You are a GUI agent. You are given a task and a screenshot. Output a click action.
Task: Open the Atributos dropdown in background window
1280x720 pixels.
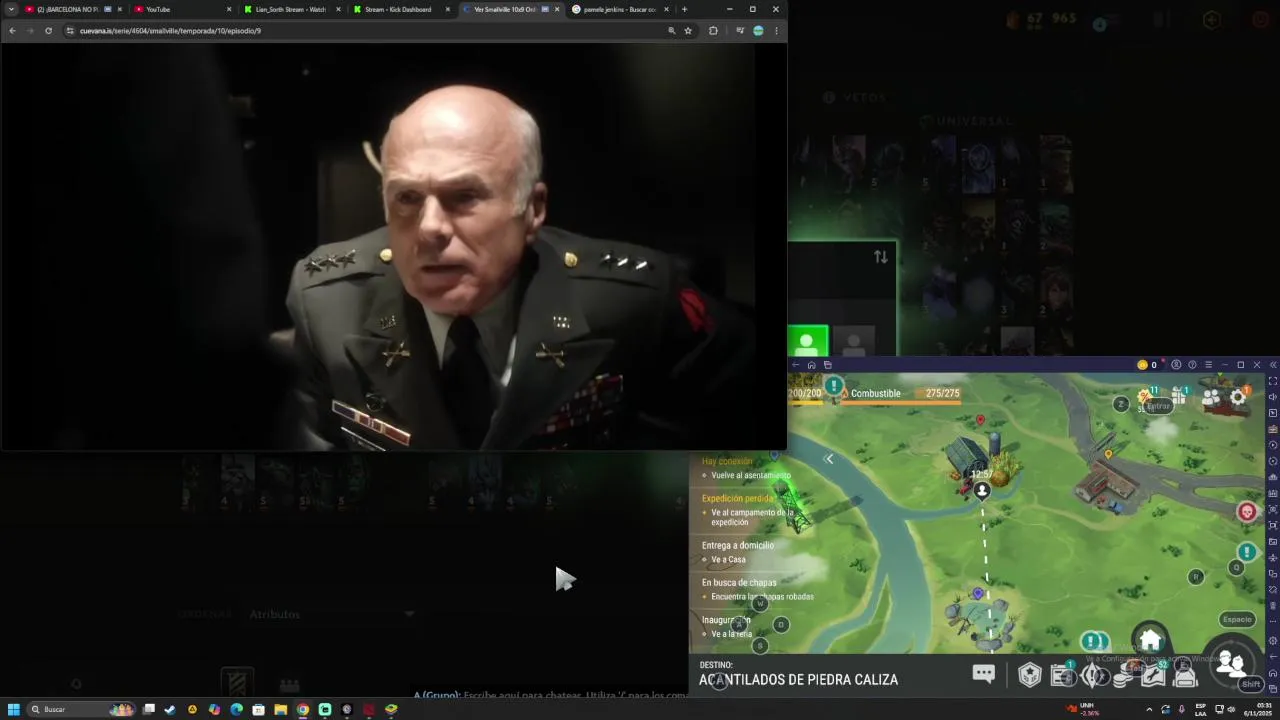click(x=332, y=614)
